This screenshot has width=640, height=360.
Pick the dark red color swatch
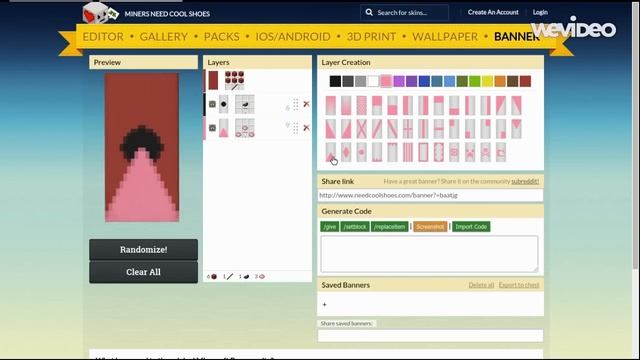click(x=525, y=81)
